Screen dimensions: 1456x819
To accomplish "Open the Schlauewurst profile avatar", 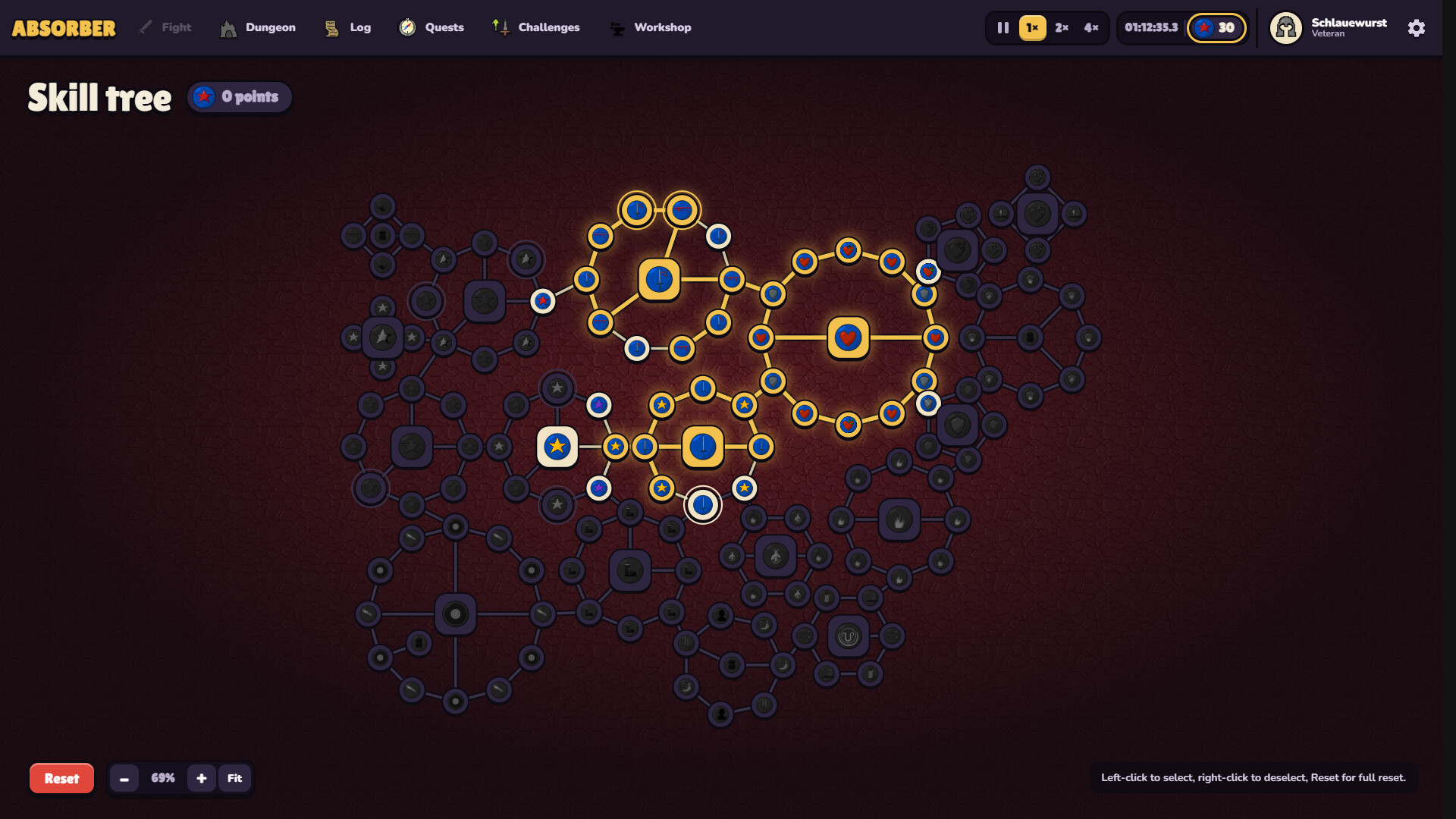I will pos(1285,28).
